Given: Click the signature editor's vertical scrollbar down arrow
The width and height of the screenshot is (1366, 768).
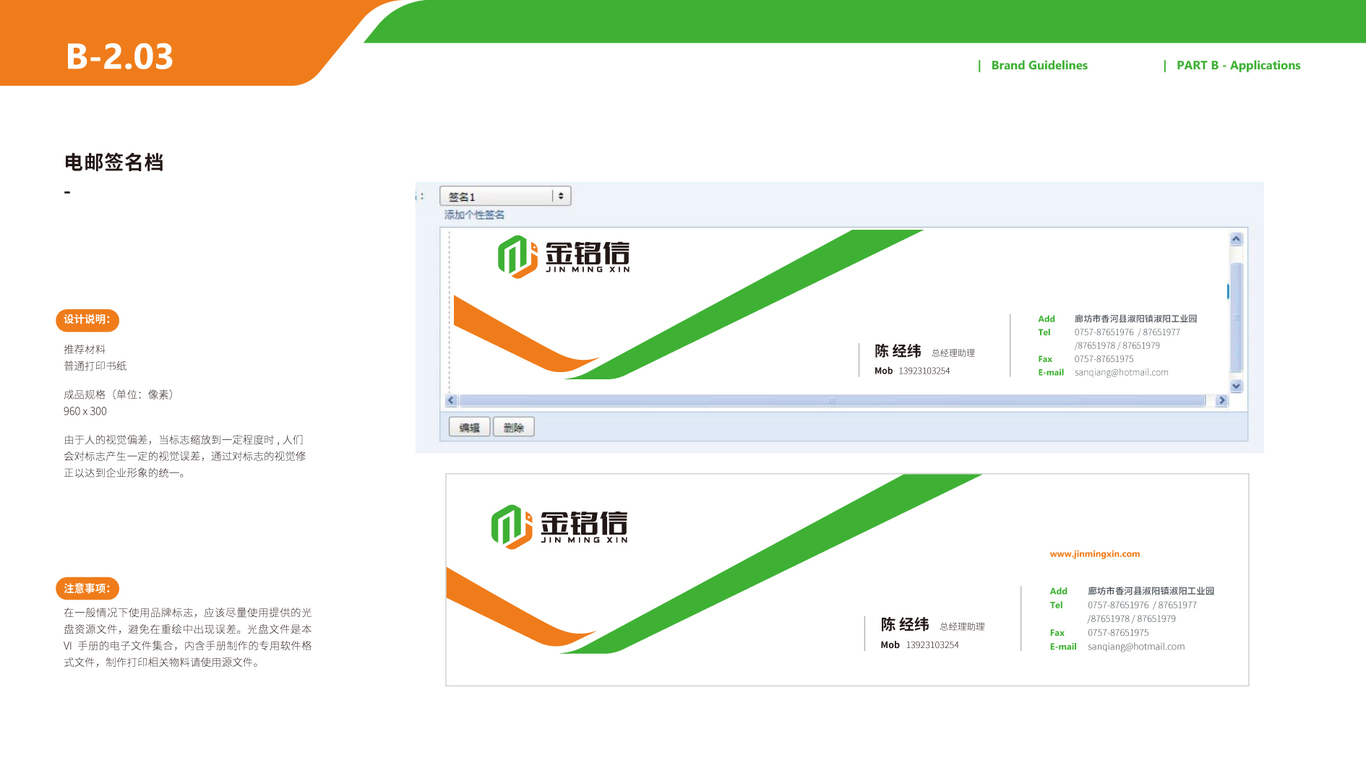Looking at the screenshot, I should pos(1236,386).
